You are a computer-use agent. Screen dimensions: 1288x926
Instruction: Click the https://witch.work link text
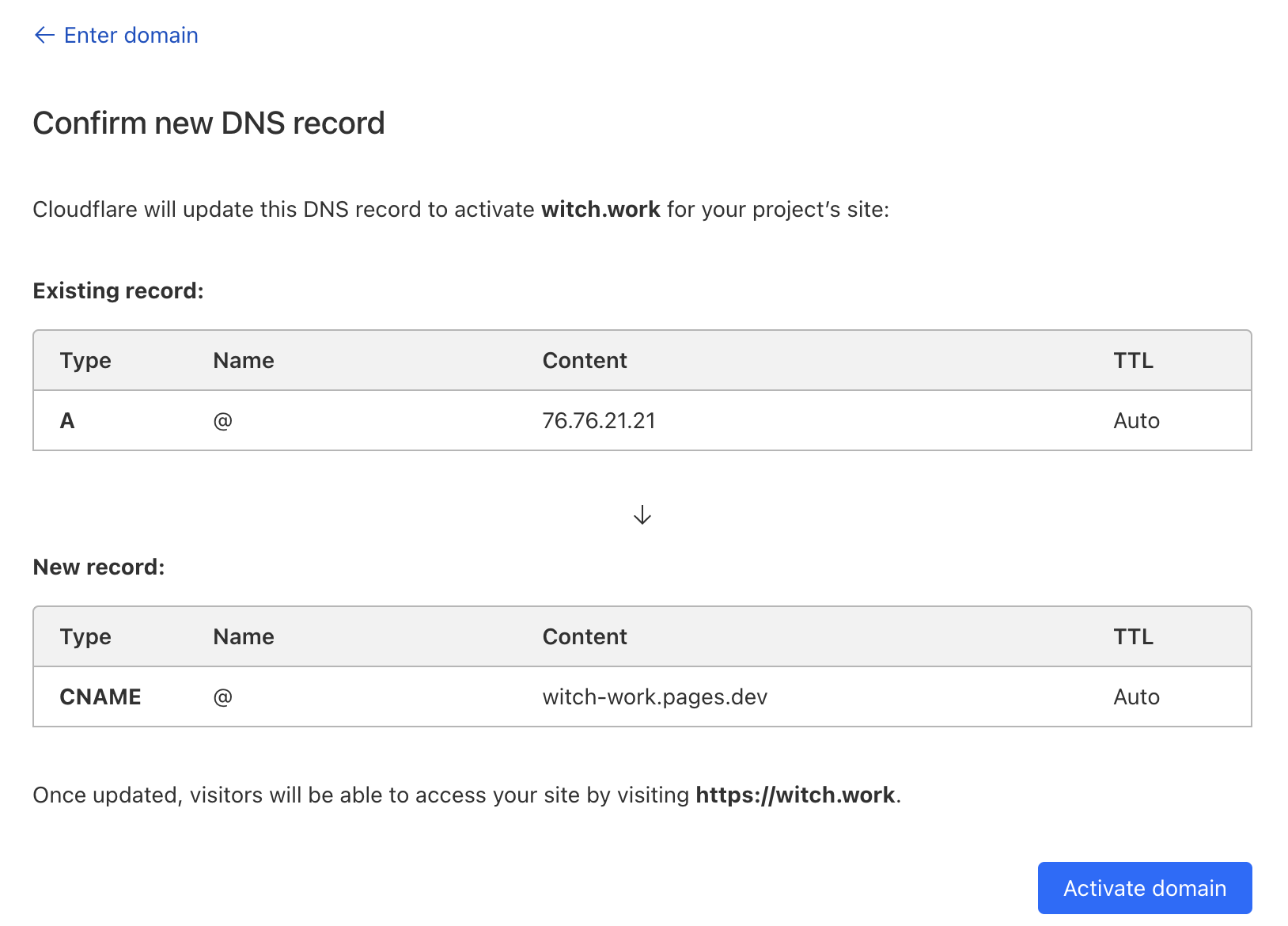click(794, 795)
